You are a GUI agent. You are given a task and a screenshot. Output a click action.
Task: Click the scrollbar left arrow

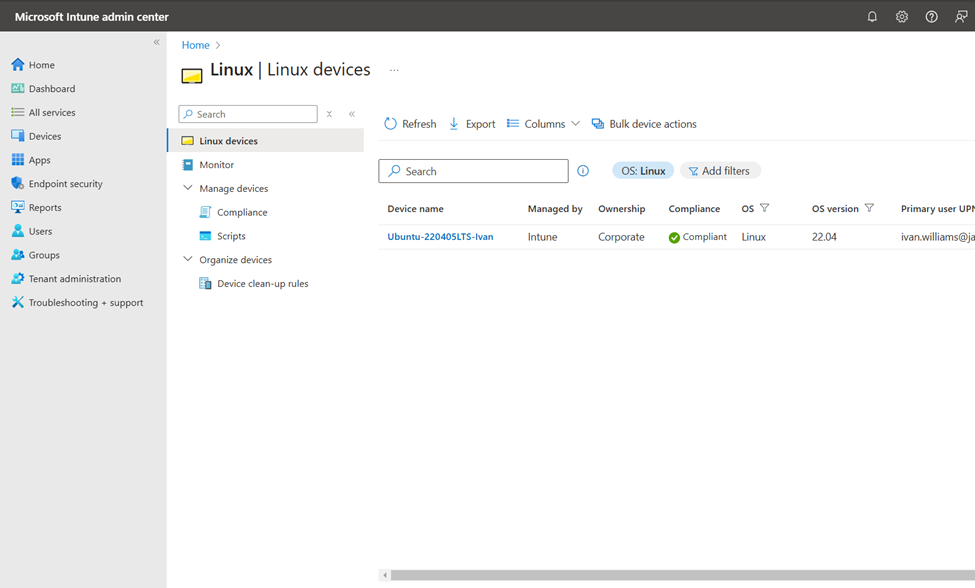[385, 575]
